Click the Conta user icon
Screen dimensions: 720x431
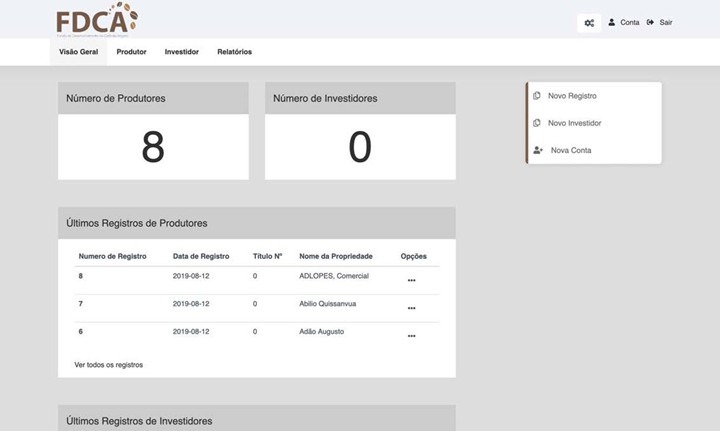pos(612,22)
